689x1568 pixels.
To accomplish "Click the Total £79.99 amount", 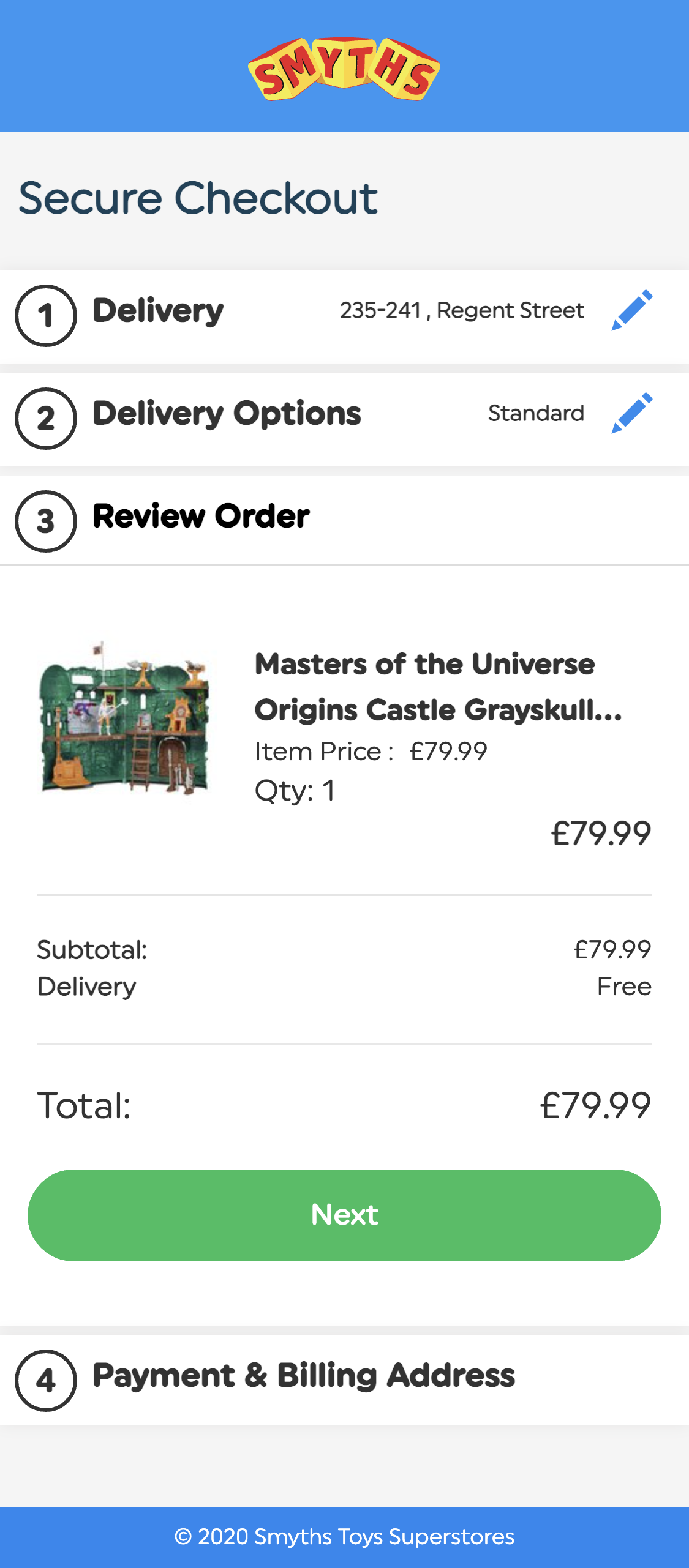I will [x=595, y=1105].
